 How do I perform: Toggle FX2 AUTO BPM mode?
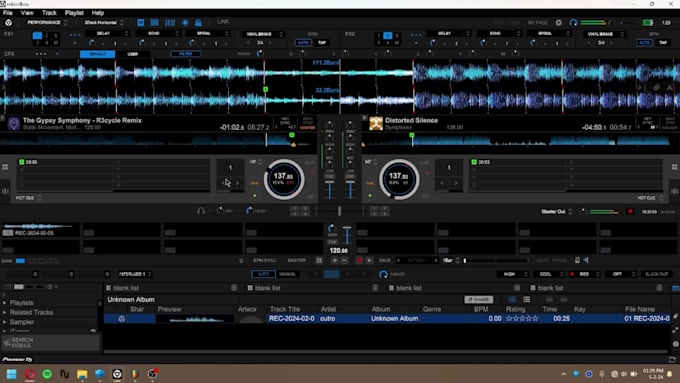pos(644,43)
